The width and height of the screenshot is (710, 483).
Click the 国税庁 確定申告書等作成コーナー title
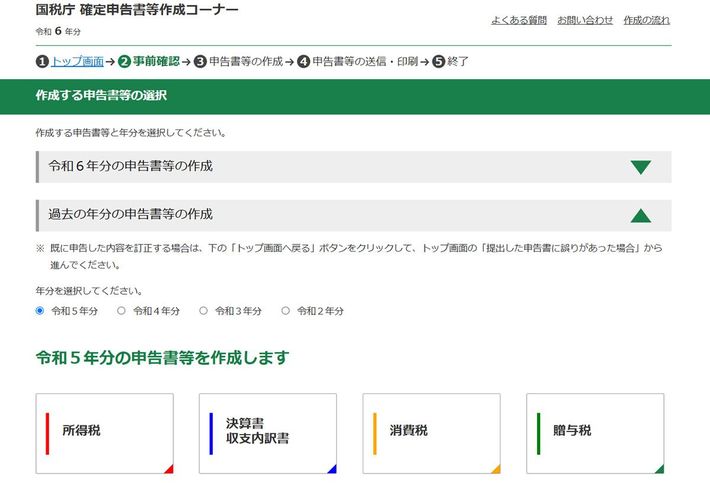point(137,10)
